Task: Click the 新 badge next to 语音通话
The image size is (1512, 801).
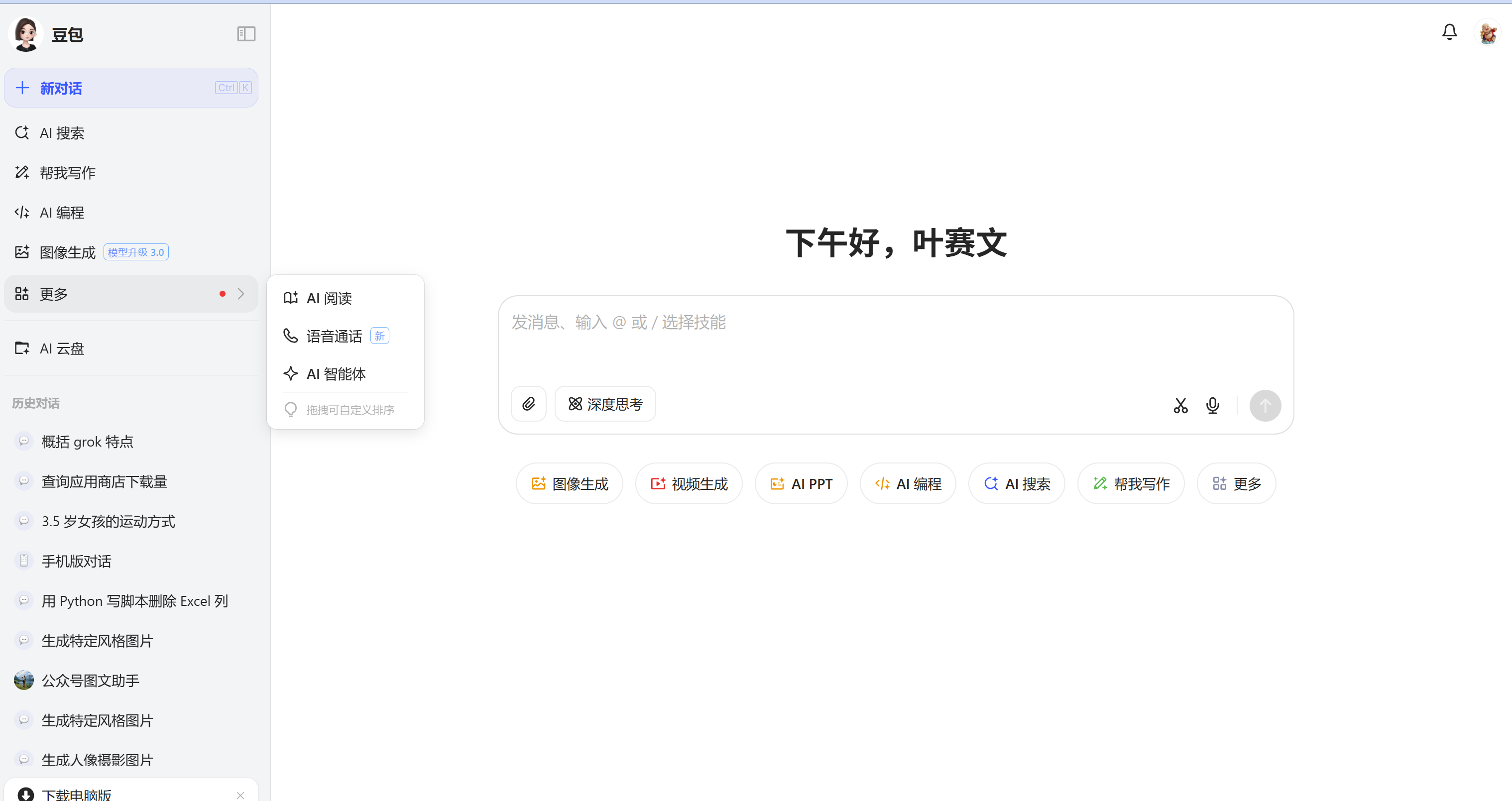Action: point(380,336)
